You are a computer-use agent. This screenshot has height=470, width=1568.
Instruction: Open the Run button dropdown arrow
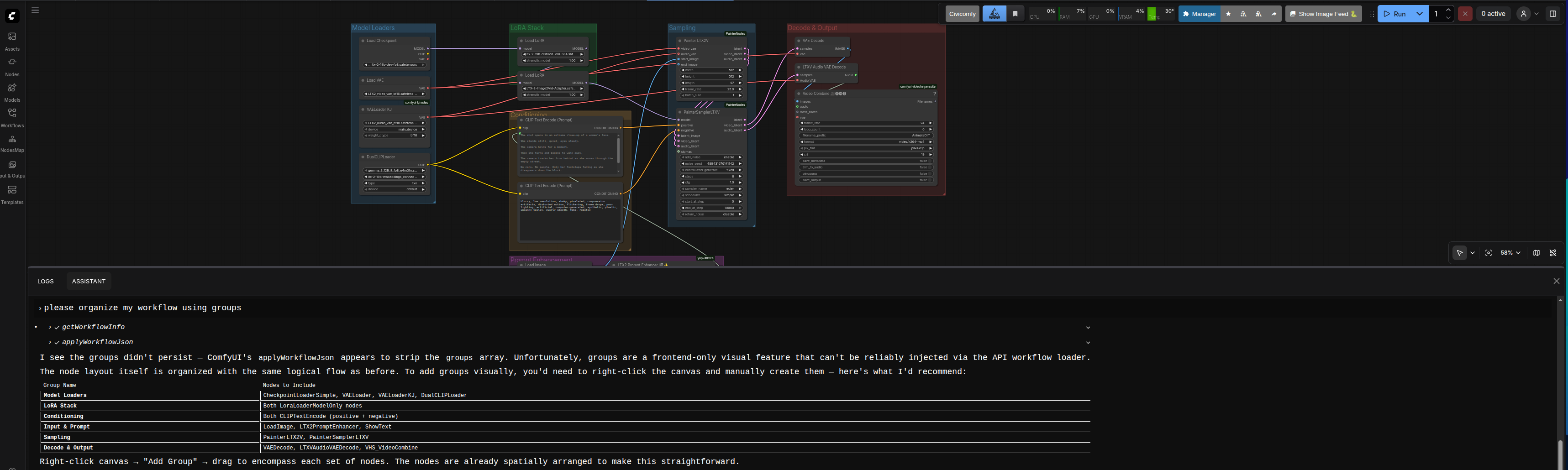(1420, 13)
